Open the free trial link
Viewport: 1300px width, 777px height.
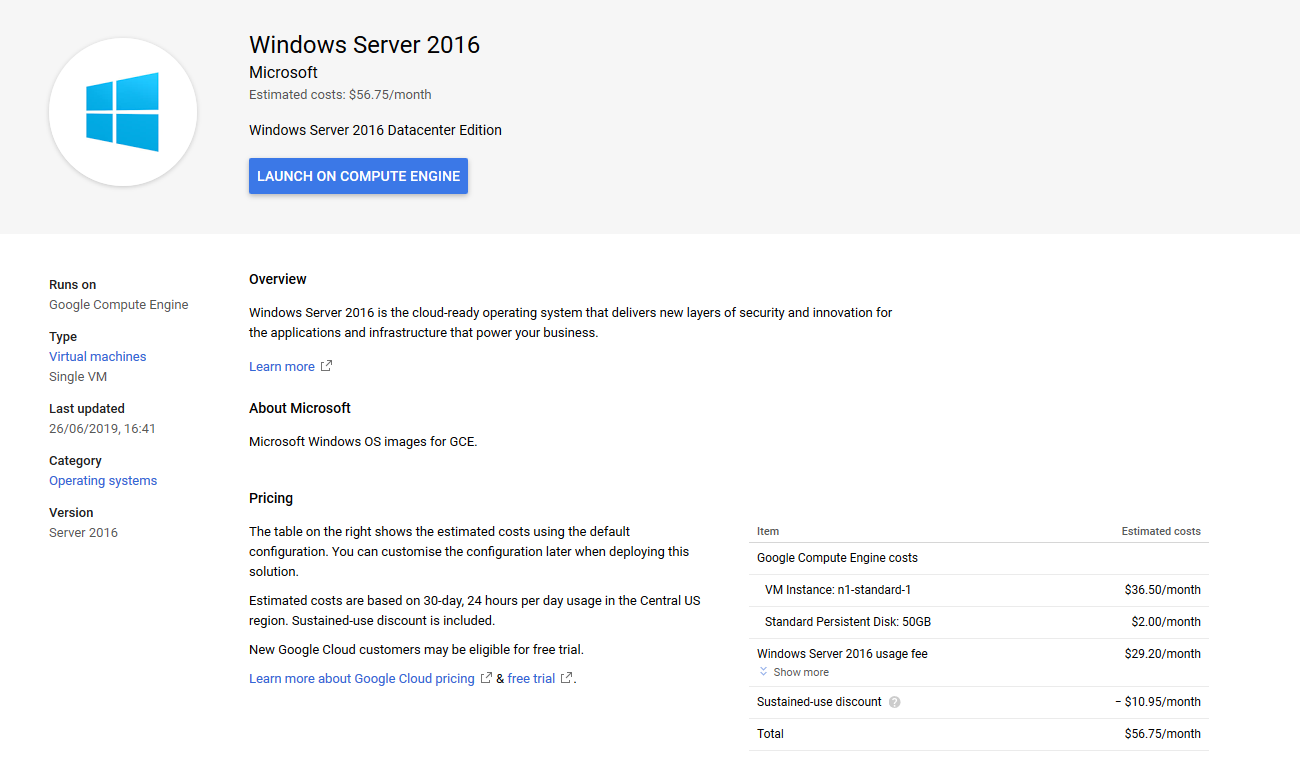coord(531,679)
